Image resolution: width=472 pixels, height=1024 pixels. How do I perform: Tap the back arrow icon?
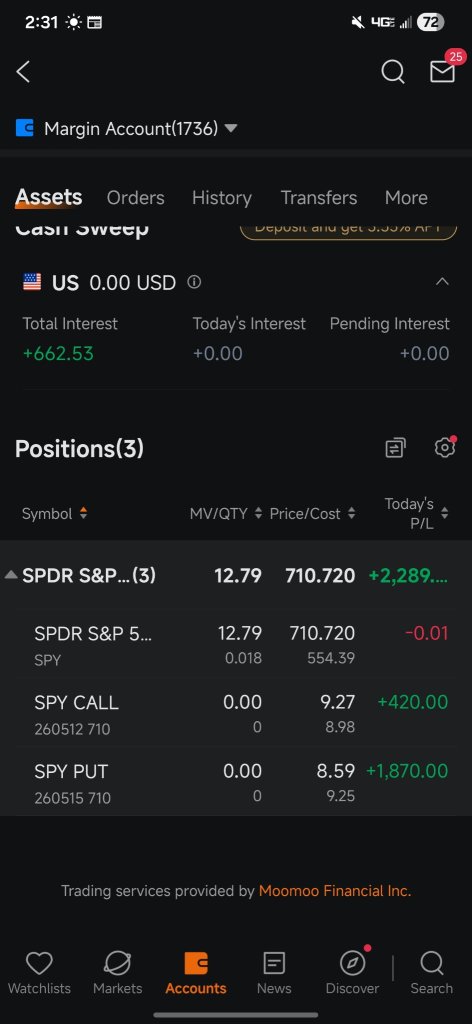pyautogui.click(x=24, y=72)
